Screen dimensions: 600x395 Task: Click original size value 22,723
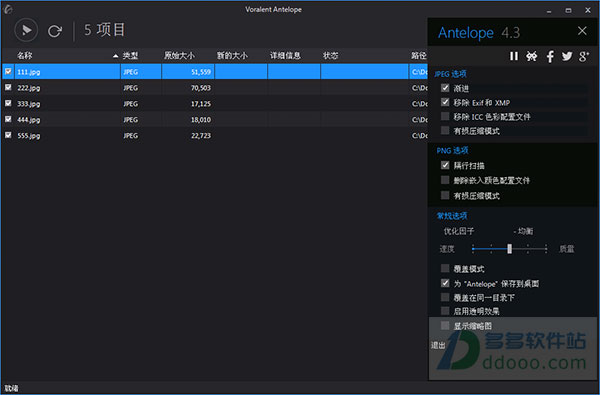(201, 135)
